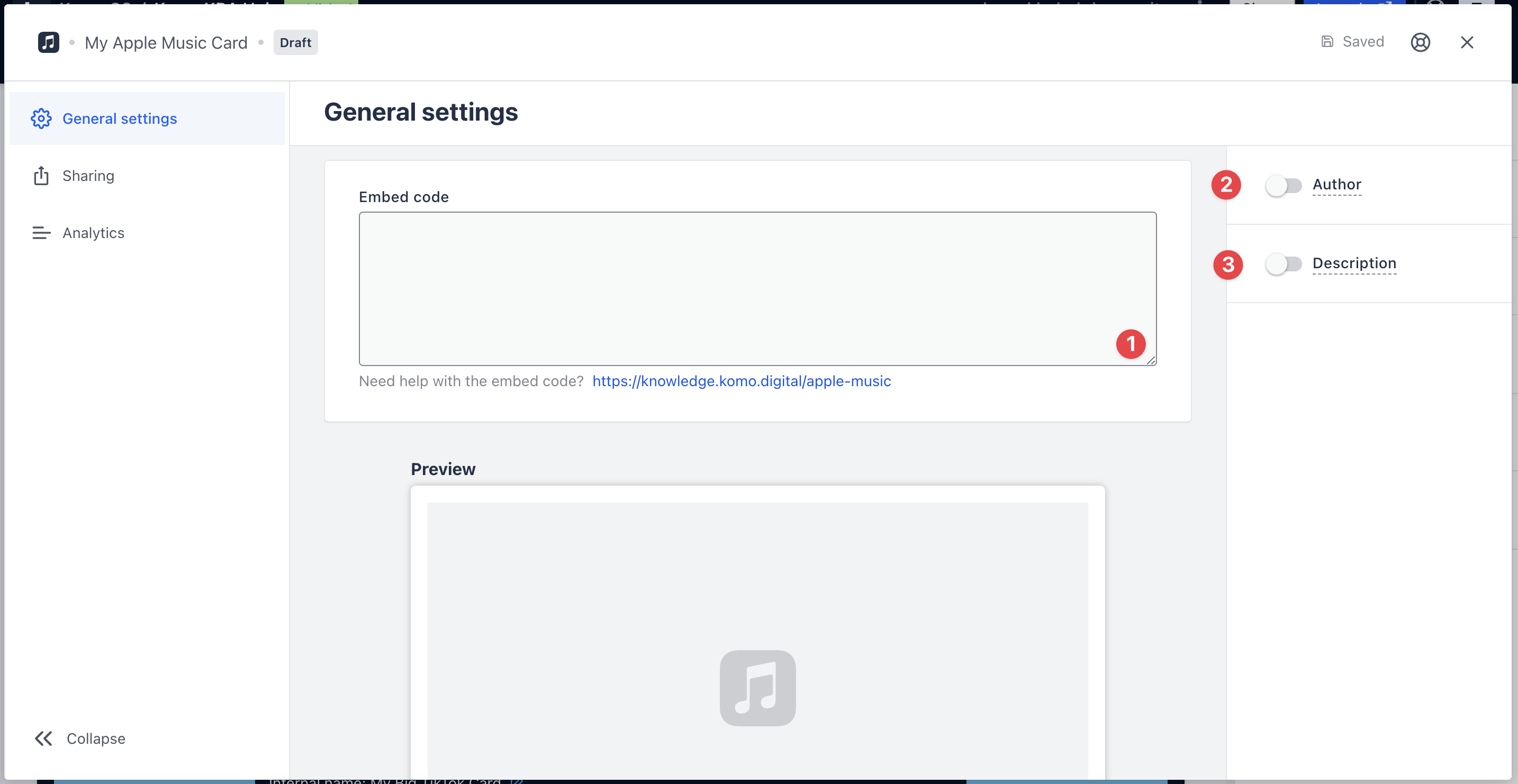Open the knowledge.komo.digital apple-music link
1518x784 pixels.
tap(742, 381)
